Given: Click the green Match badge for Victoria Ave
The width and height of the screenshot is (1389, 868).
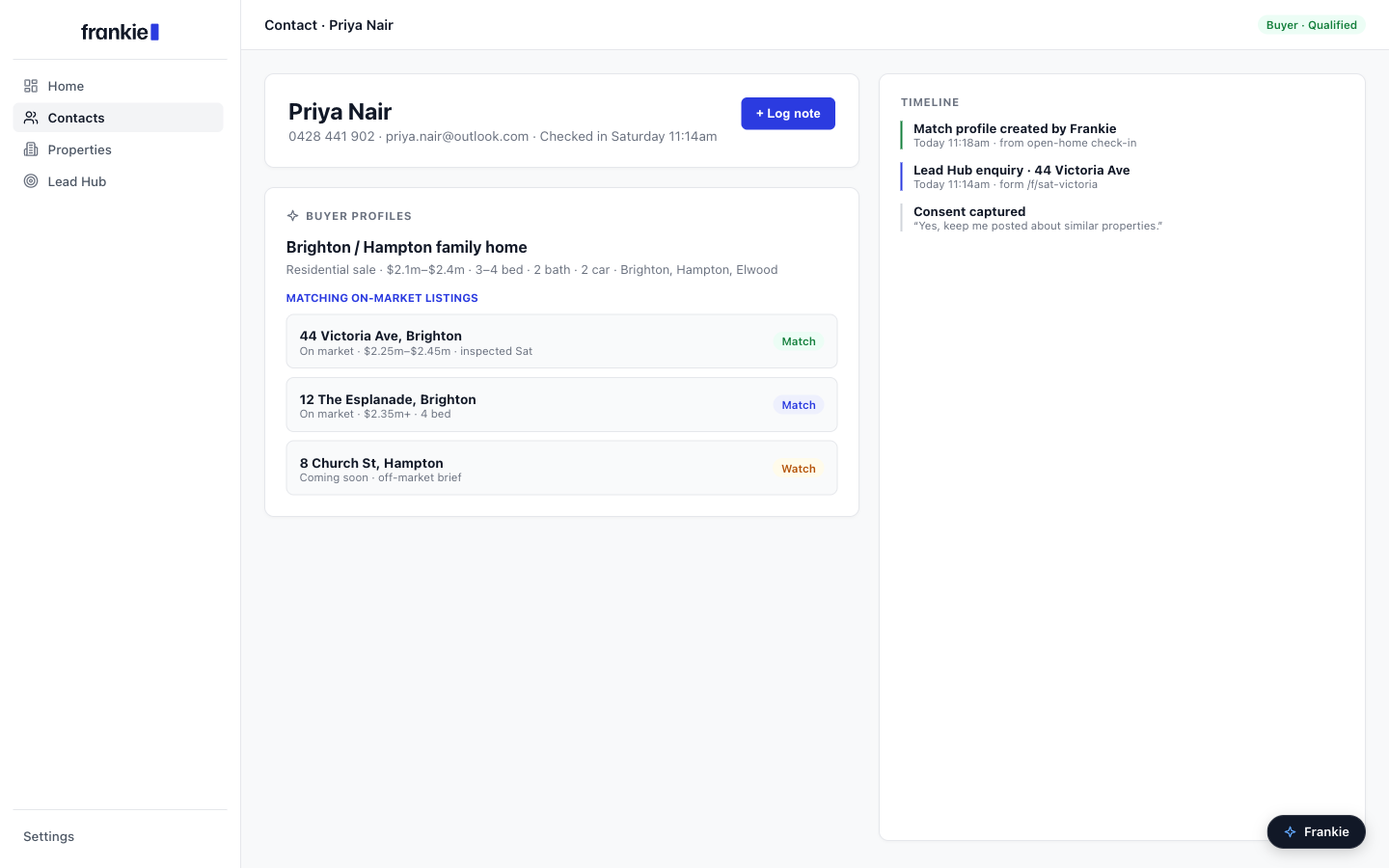Looking at the screenshot, I should 799,341.
